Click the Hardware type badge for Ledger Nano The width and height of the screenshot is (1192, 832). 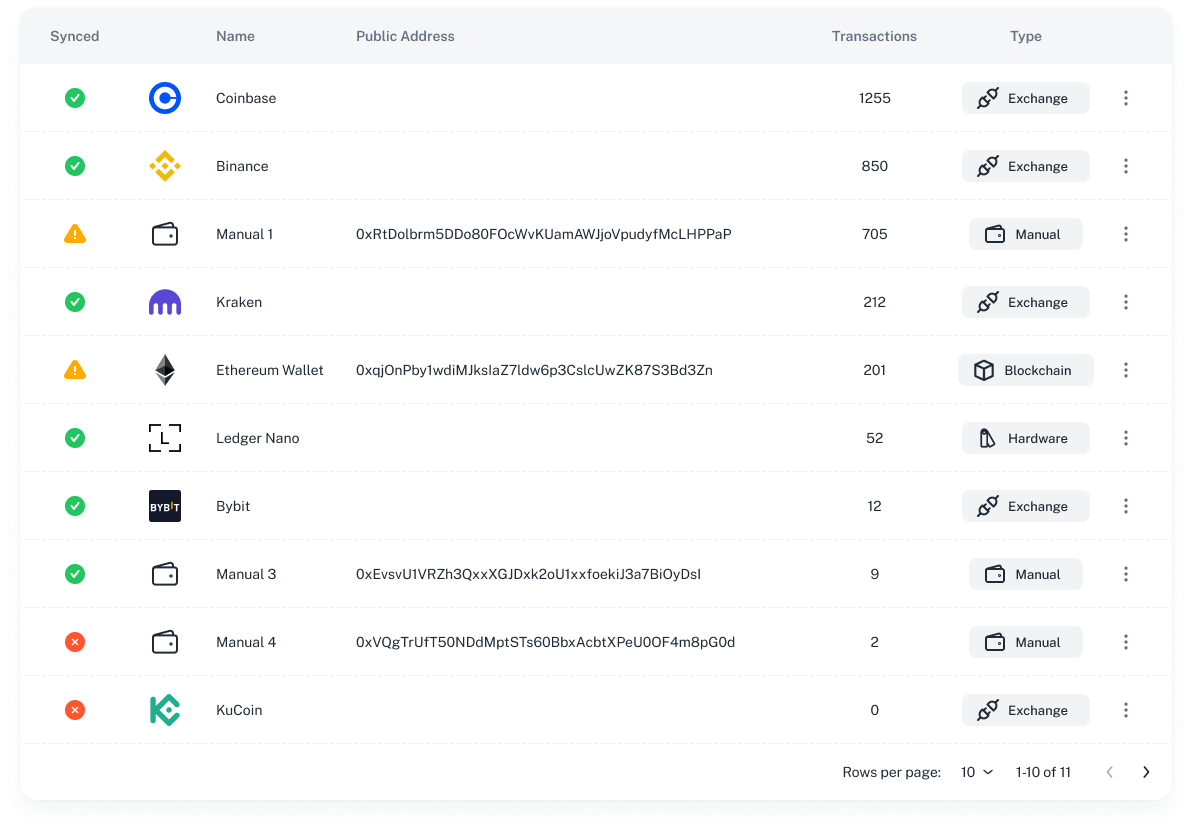[x=1025, y=438]
